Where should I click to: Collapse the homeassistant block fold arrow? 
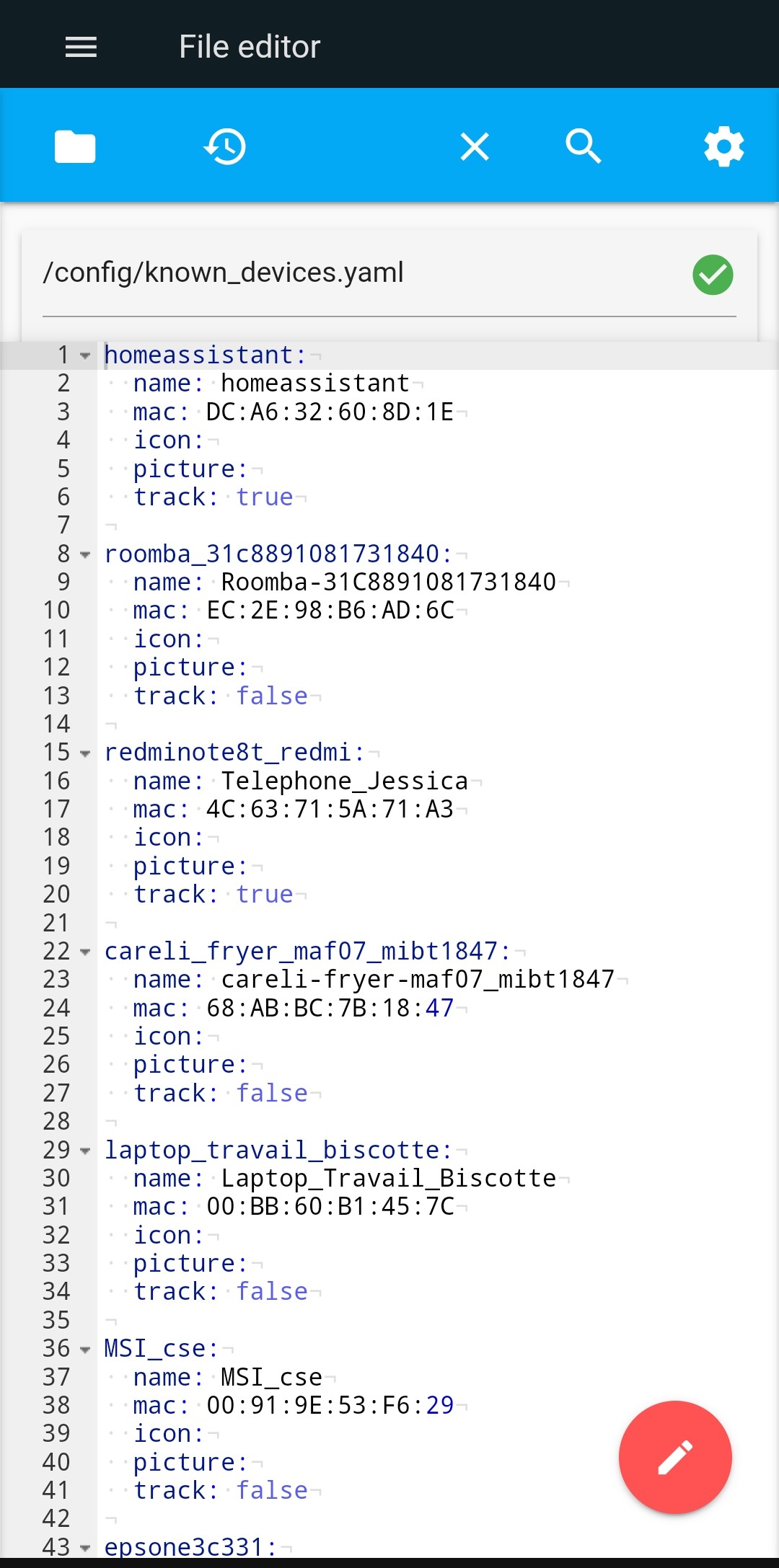point(85,355)
